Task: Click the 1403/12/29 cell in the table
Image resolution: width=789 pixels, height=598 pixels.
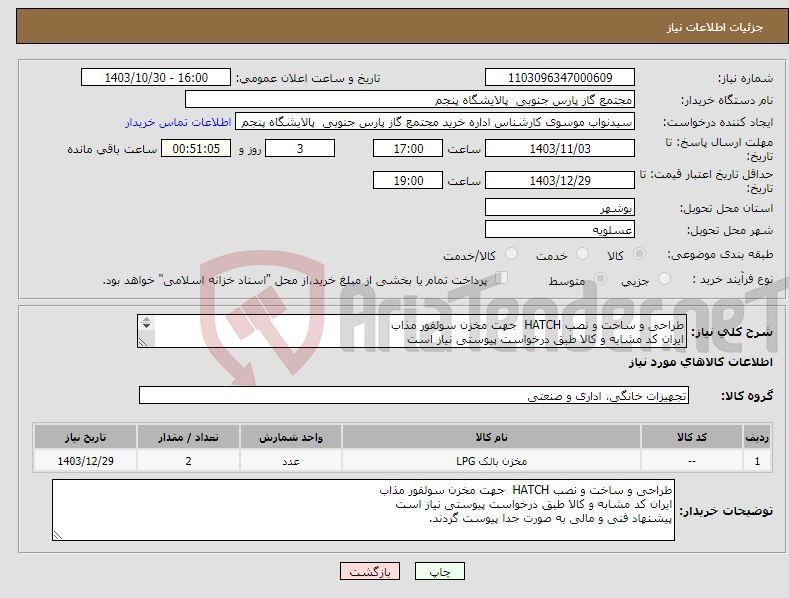Action: tap(86, 461)
